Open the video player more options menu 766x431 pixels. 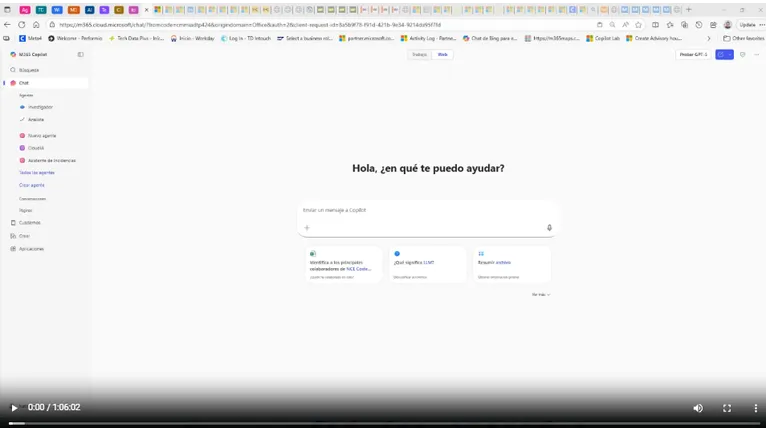pos(755,408)
